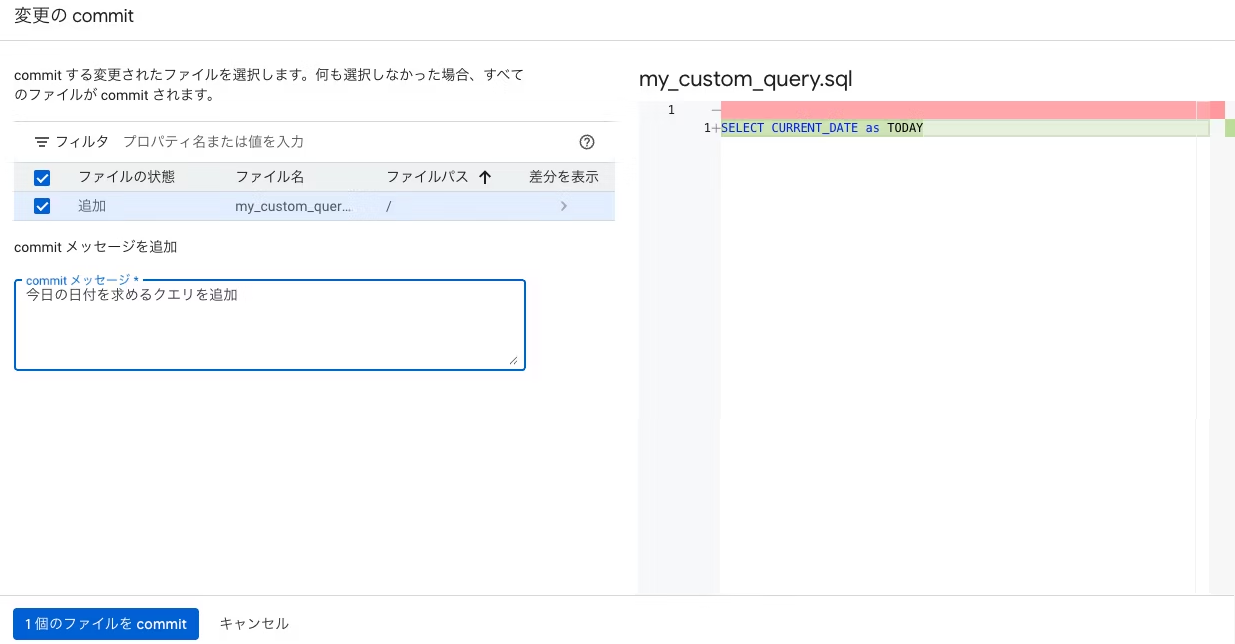Click the diff overview ruler green marker
1235x644 pixels.
coord(1230,128)
